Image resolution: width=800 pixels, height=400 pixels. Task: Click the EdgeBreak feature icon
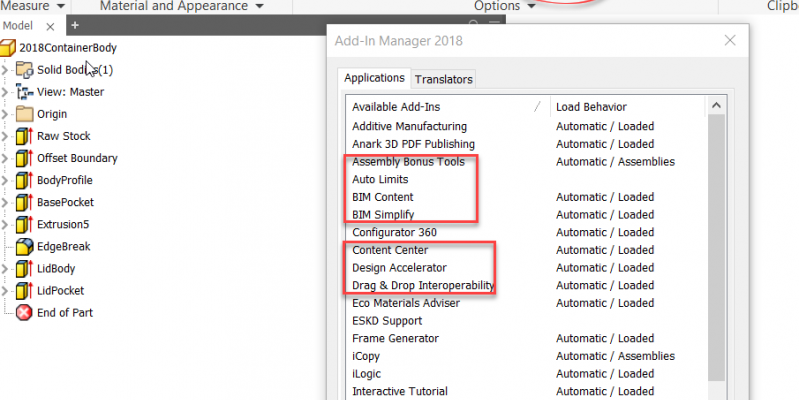(x=25, y=246)
